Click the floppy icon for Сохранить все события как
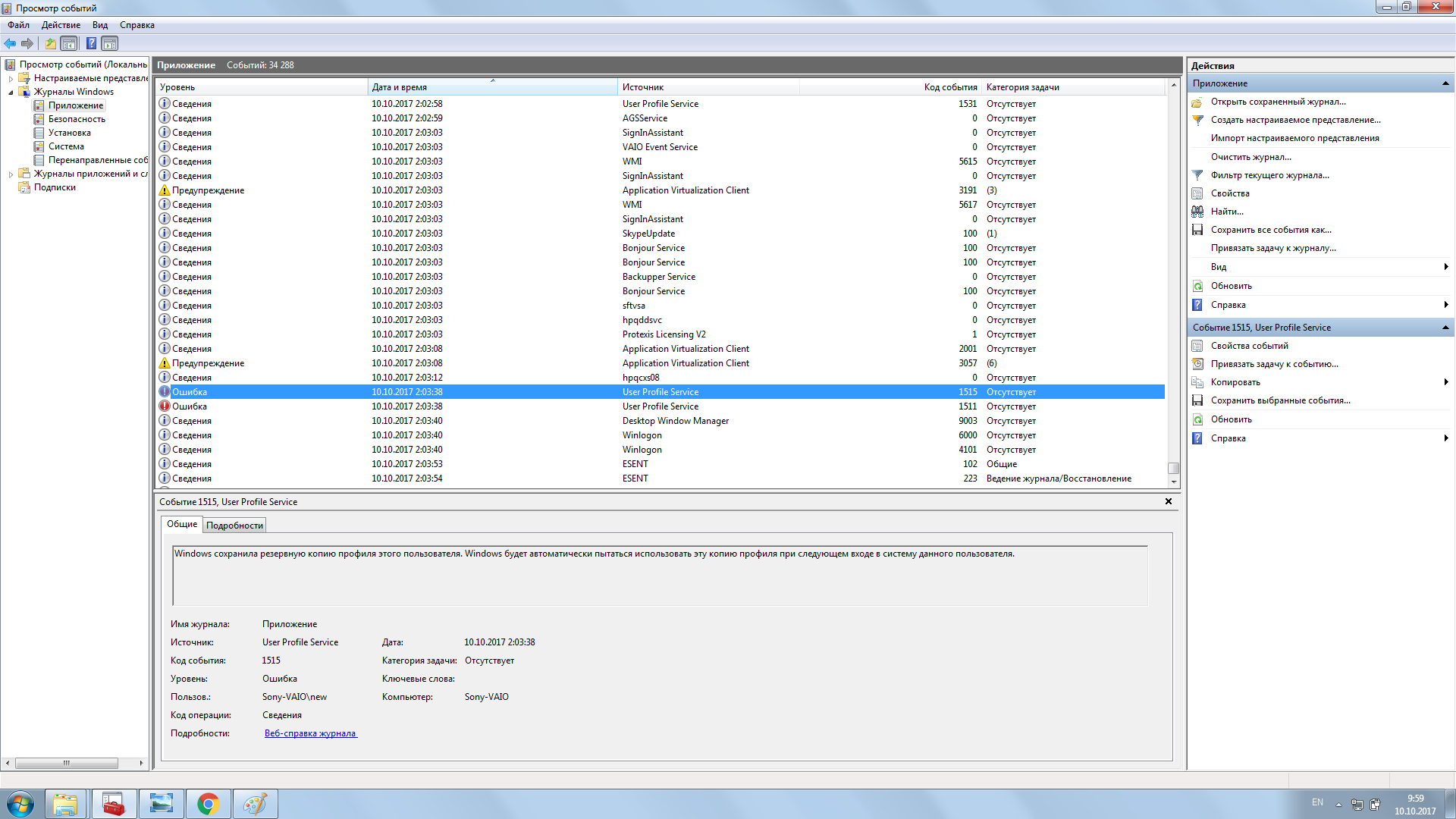Image resolution: width=1456 pixels, height=819 pixels. (x=1197, y=230)
